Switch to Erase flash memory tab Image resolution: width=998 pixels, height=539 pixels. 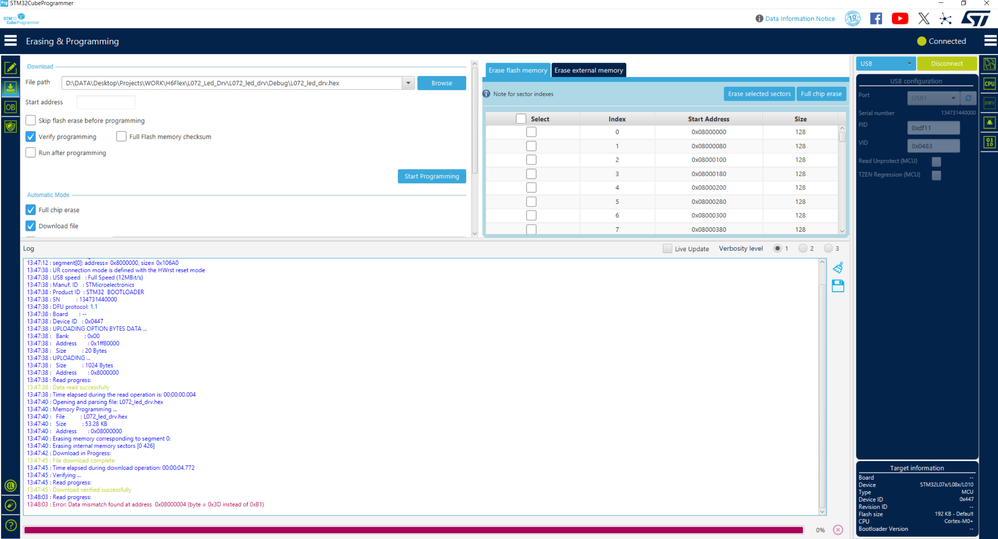pos(518,71)
